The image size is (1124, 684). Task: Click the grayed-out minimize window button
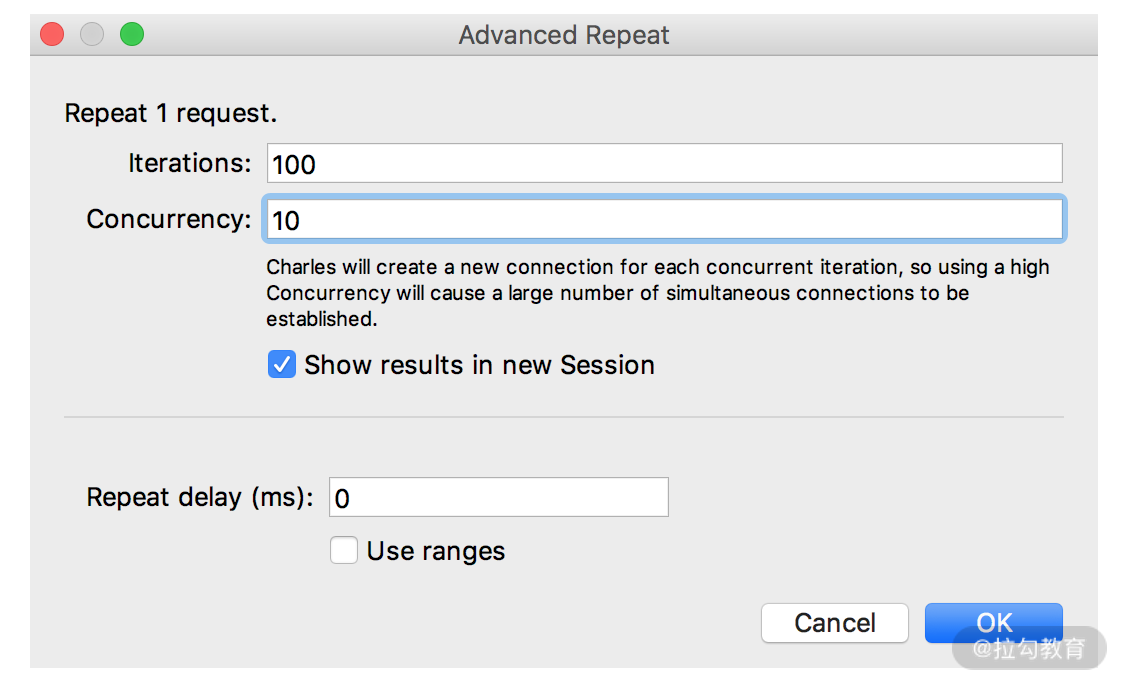click(x=92, y=34)
